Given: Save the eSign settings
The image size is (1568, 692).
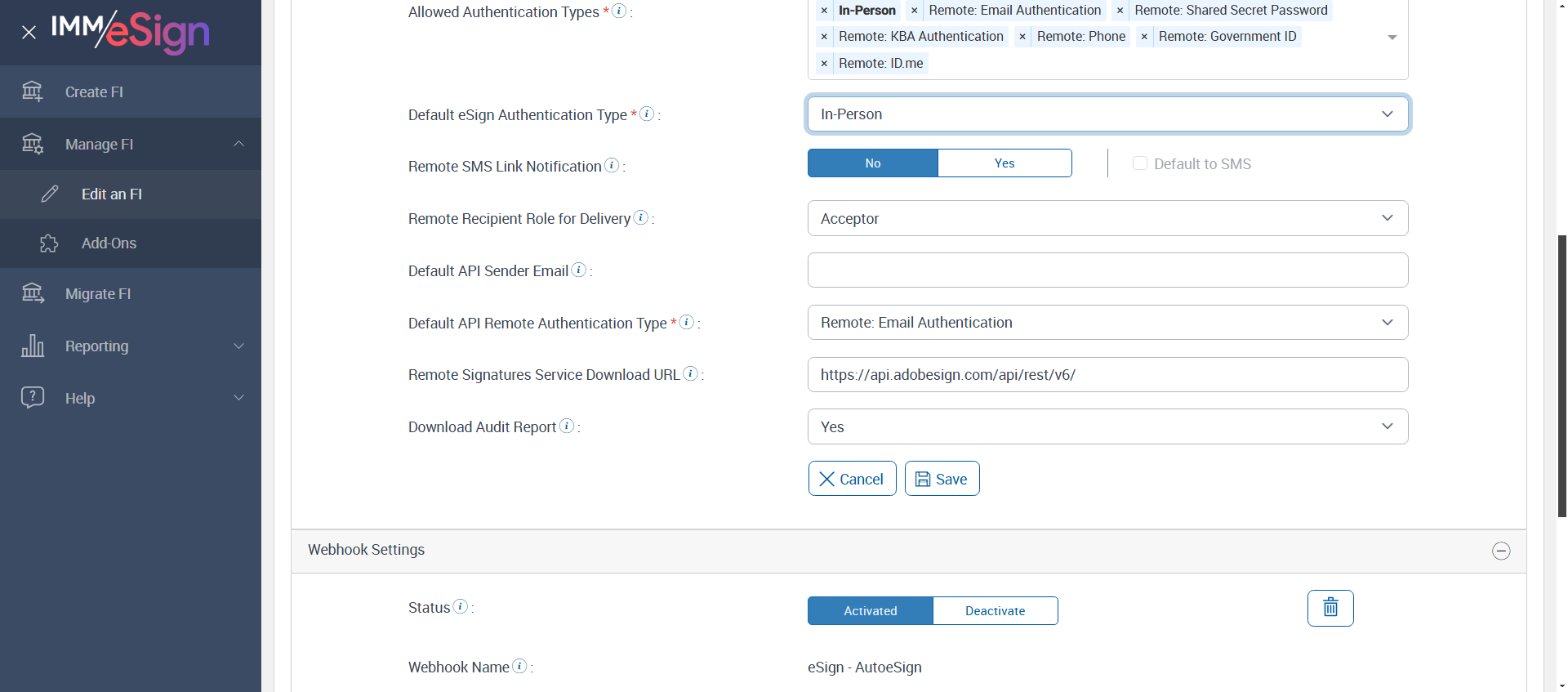Looking at the screenshot, I should [942, 479].
